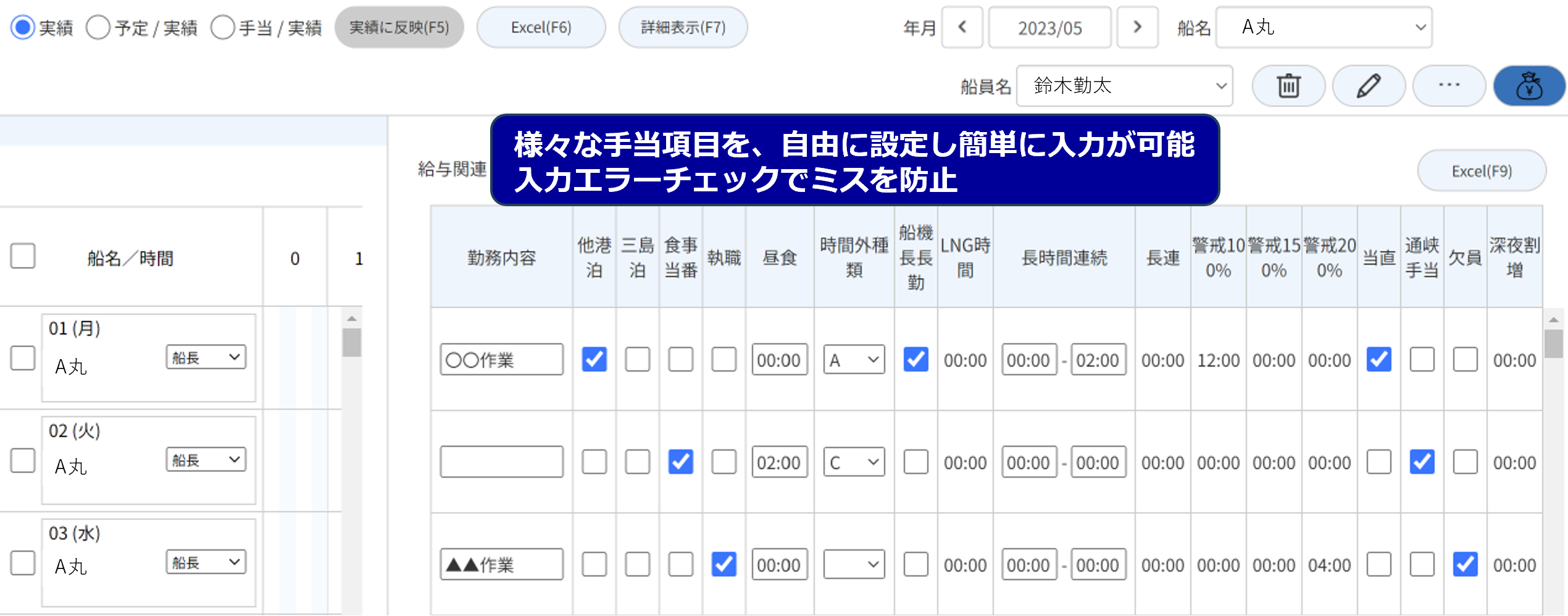Open the 時間外種類 dropdown showing A
1568x616 pixels.
pyautogui.click(x=853, y=359)
